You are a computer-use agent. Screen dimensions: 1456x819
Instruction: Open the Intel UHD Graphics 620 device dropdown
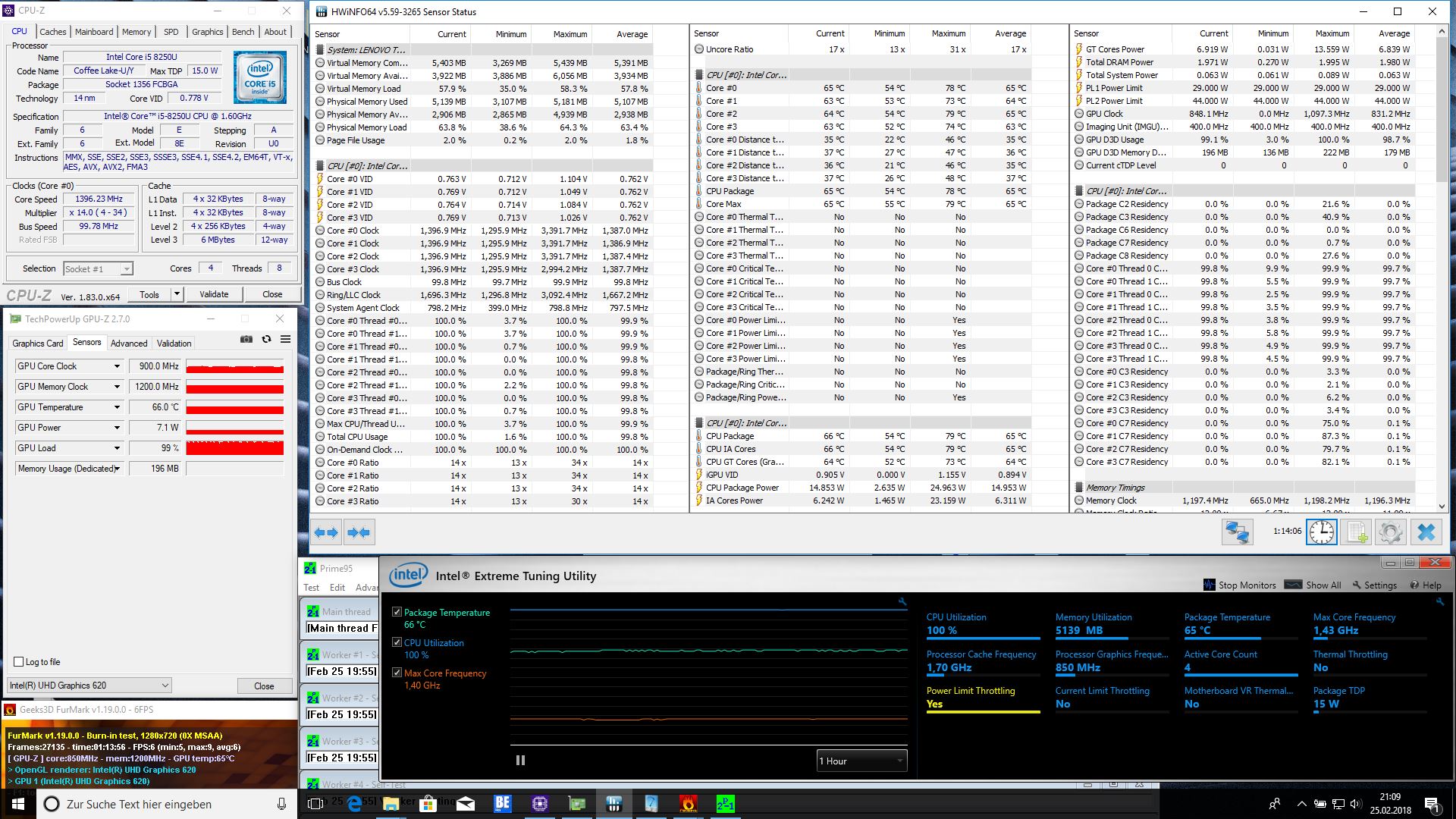(x=89, y=686)
